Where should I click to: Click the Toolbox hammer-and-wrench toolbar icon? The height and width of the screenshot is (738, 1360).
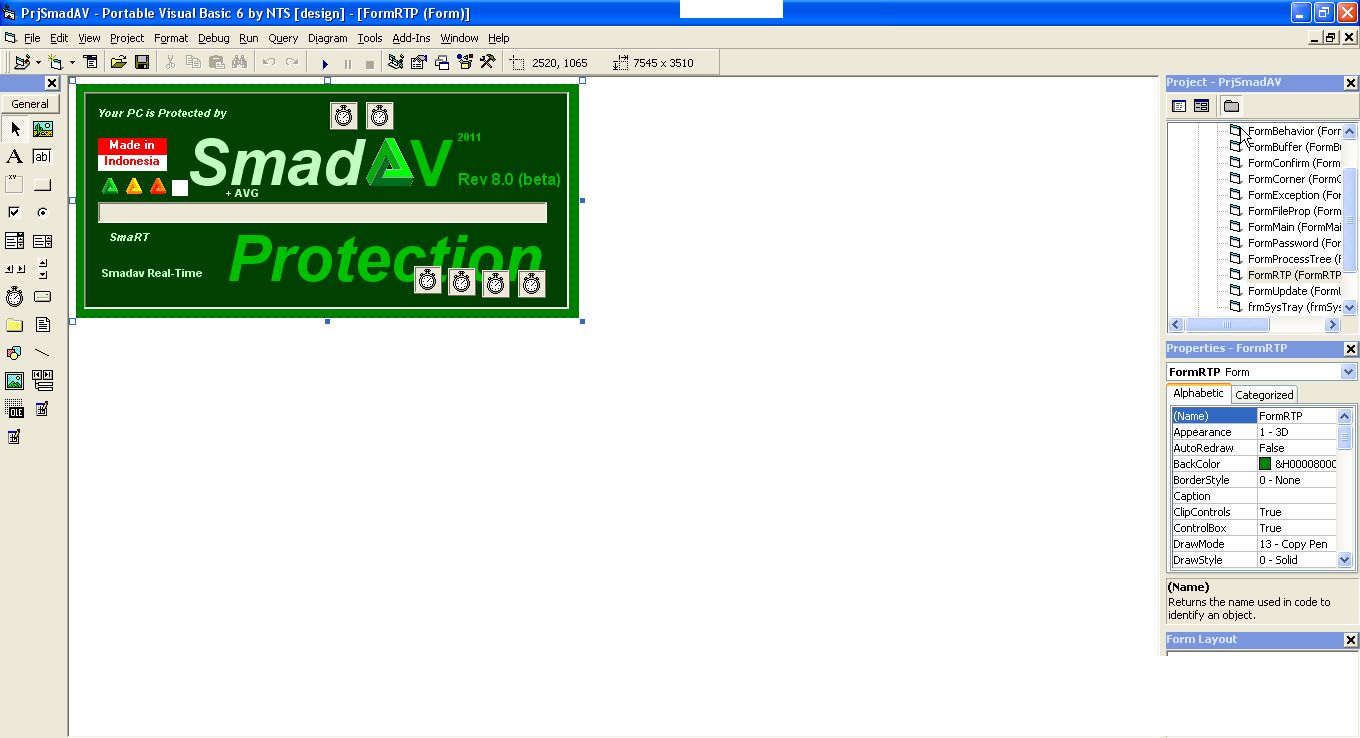pos(488,62)
